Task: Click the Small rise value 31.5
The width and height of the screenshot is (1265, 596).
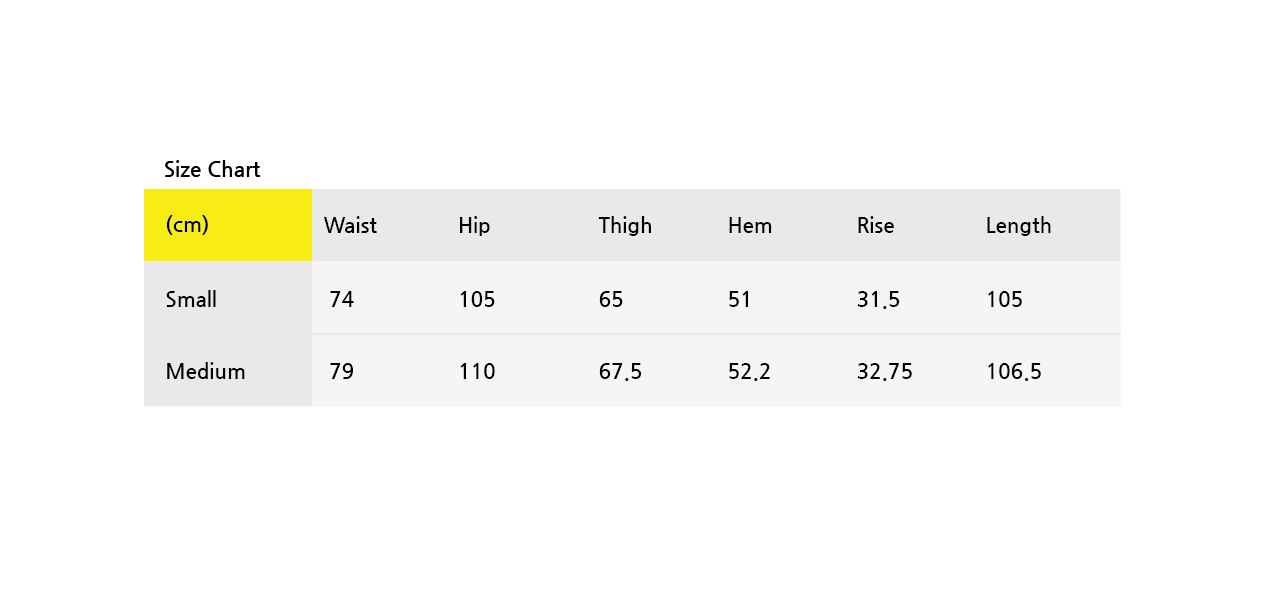Action: click(x=878, y=299)
